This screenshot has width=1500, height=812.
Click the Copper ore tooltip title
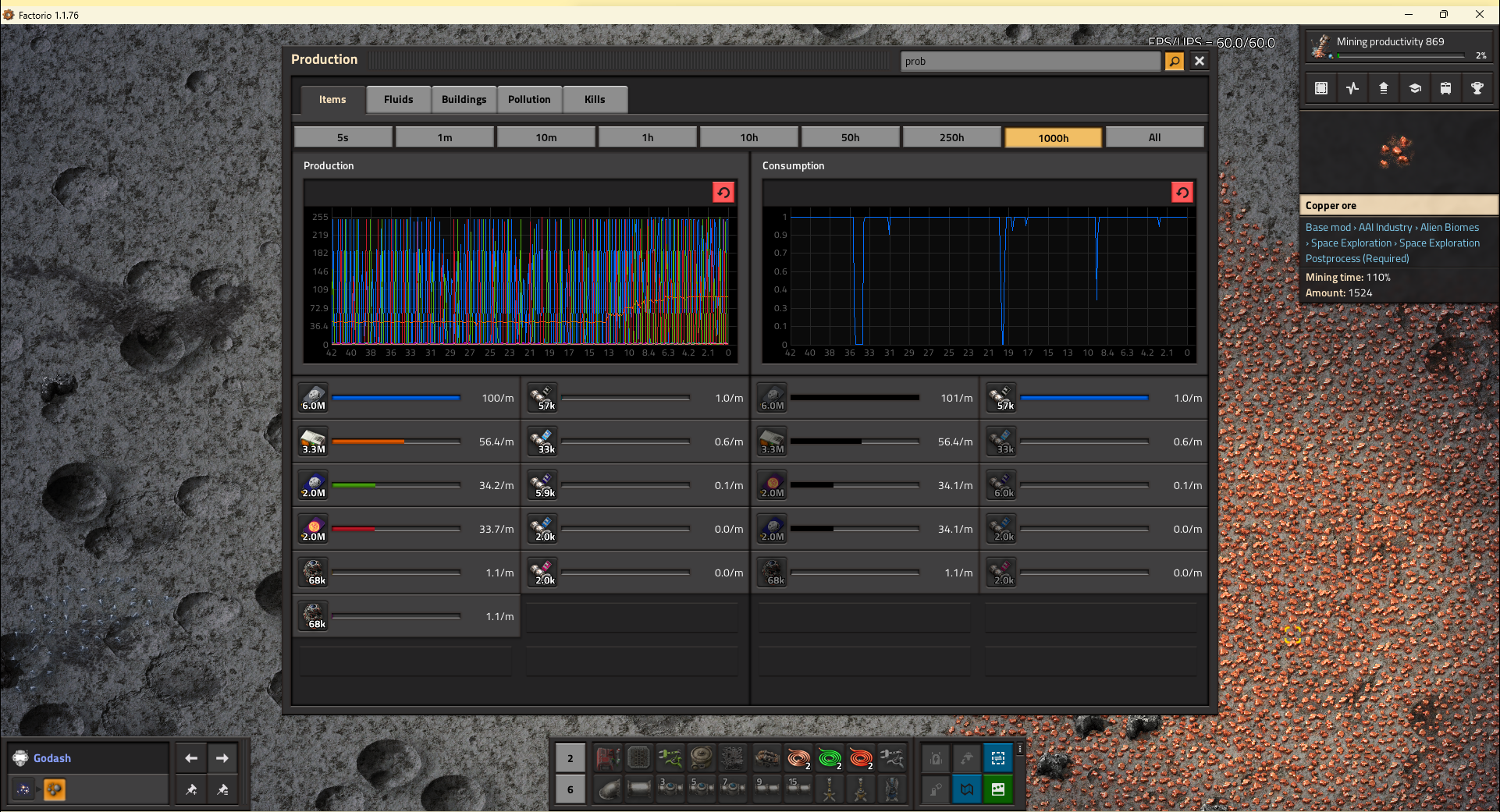(x=1331, y=205)
